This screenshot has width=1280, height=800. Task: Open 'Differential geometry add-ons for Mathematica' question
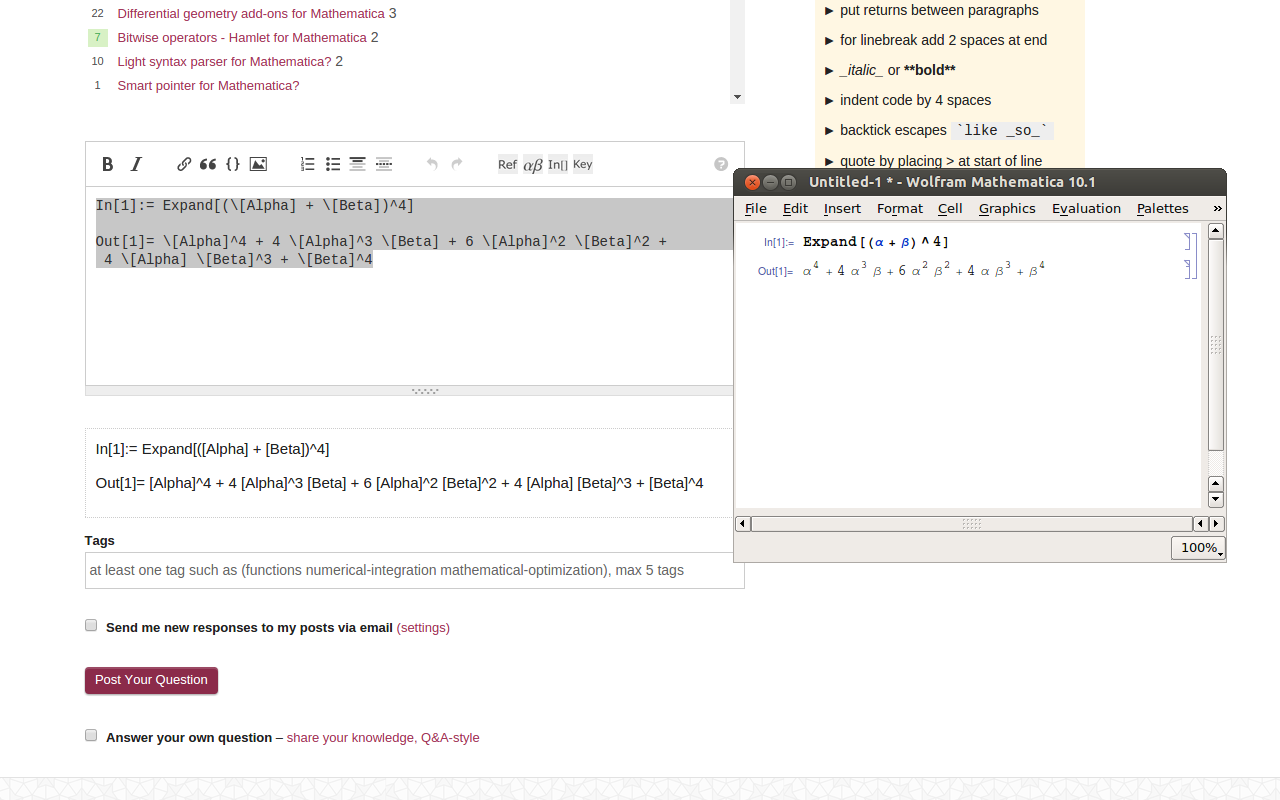(251, 14)
